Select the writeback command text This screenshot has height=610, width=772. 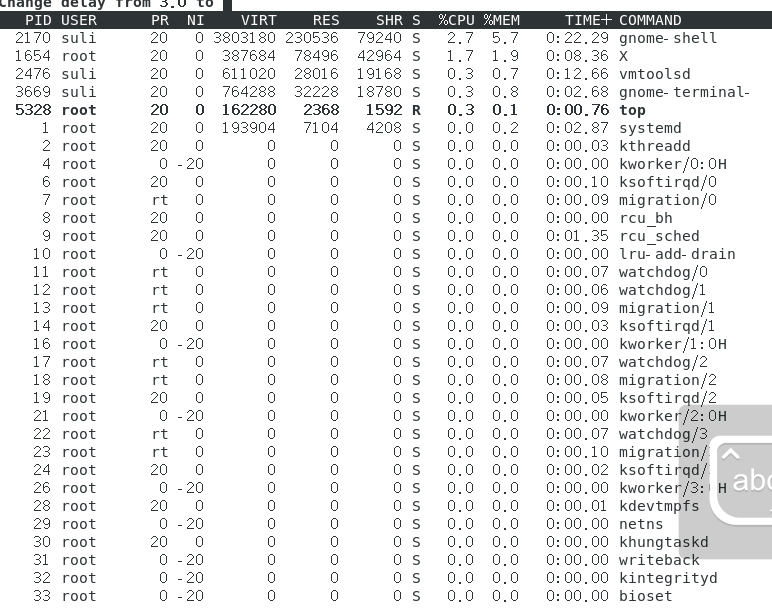click(659, 560)
